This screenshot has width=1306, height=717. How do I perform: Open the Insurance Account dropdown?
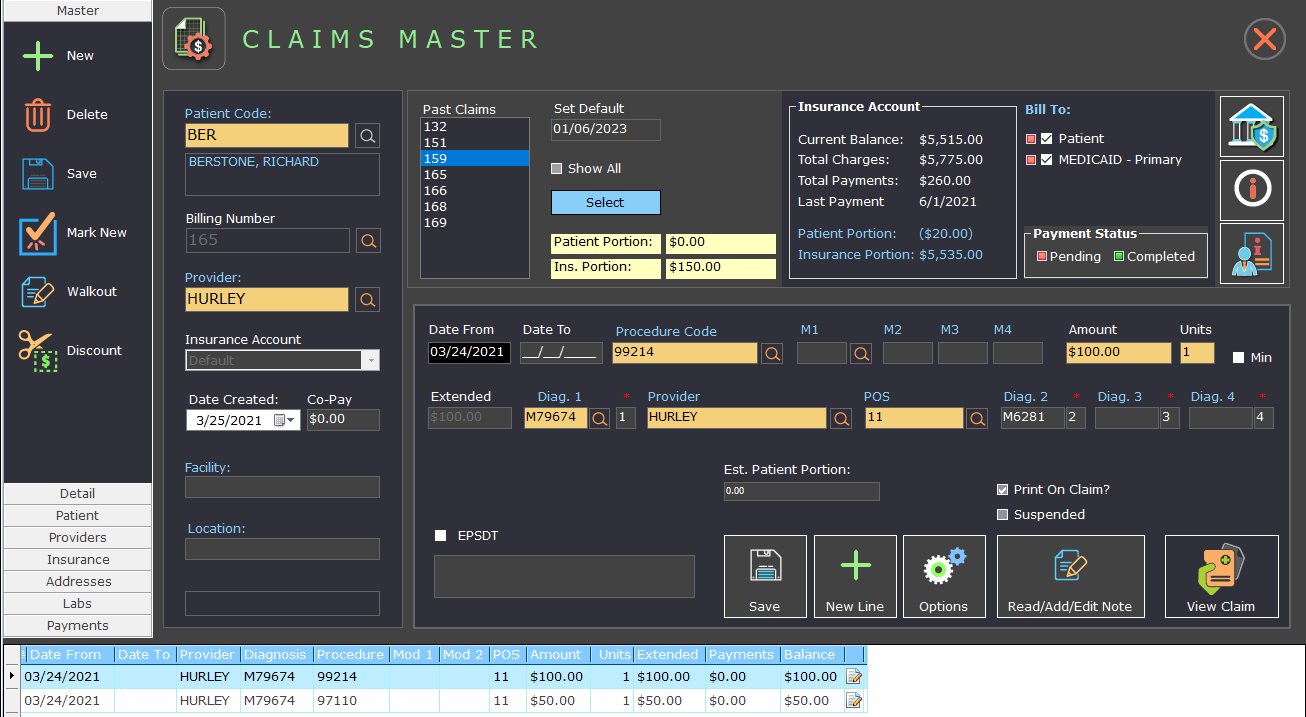click(x=372, y=360)
